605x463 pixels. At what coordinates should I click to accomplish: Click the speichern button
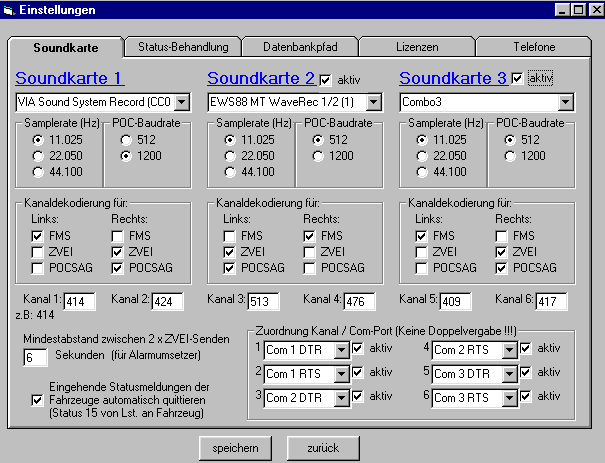point(235,447)
